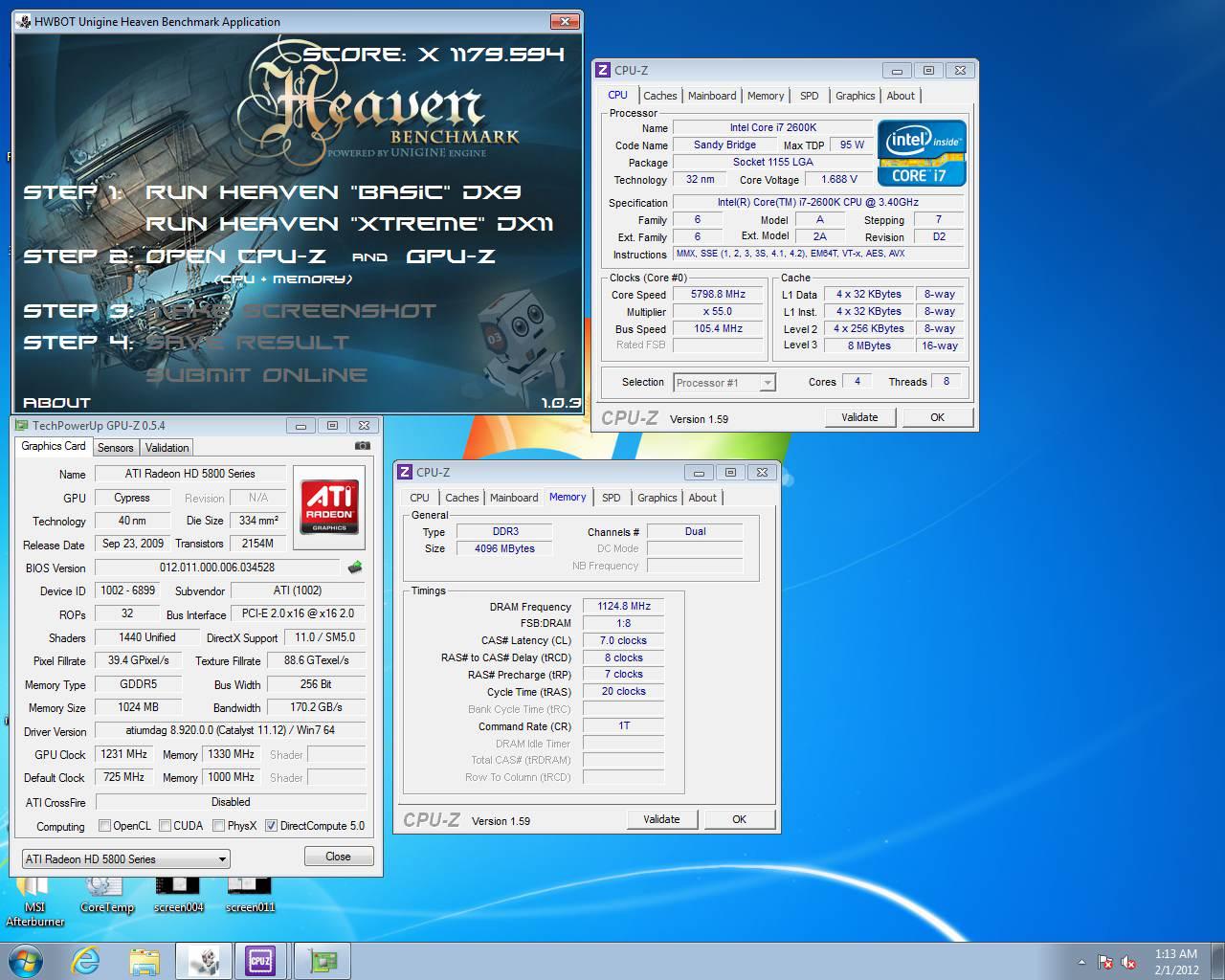Click Validate in the Memory CPU-Z window

661,819
